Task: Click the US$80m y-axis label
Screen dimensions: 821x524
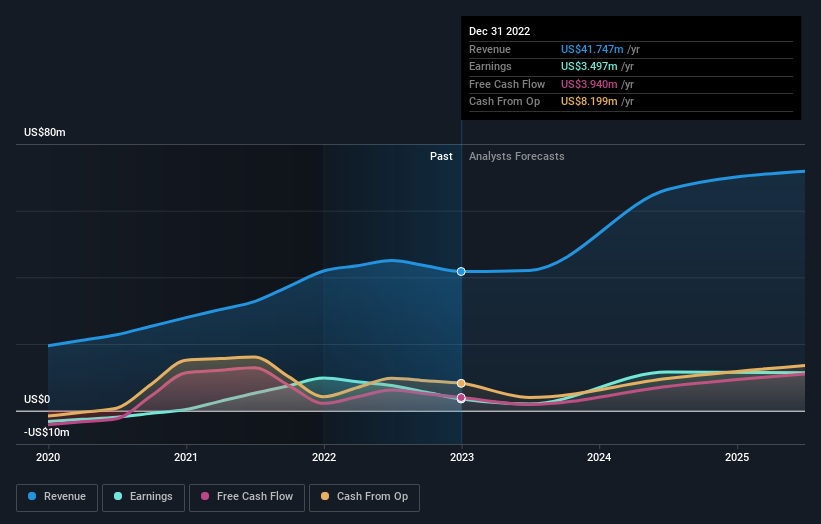Action: coord(45,132)
